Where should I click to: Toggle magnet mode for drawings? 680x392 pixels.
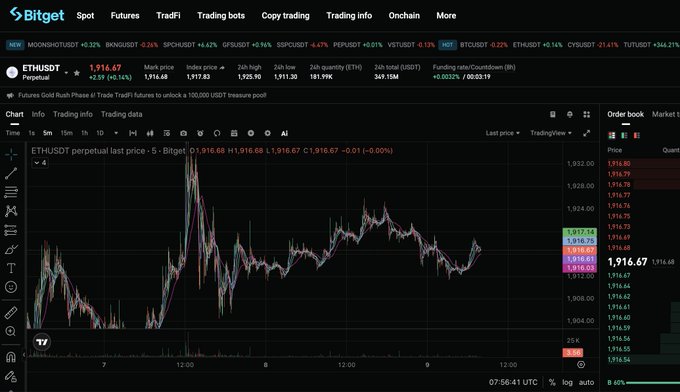pyautogui.click(x=11, y=357)
